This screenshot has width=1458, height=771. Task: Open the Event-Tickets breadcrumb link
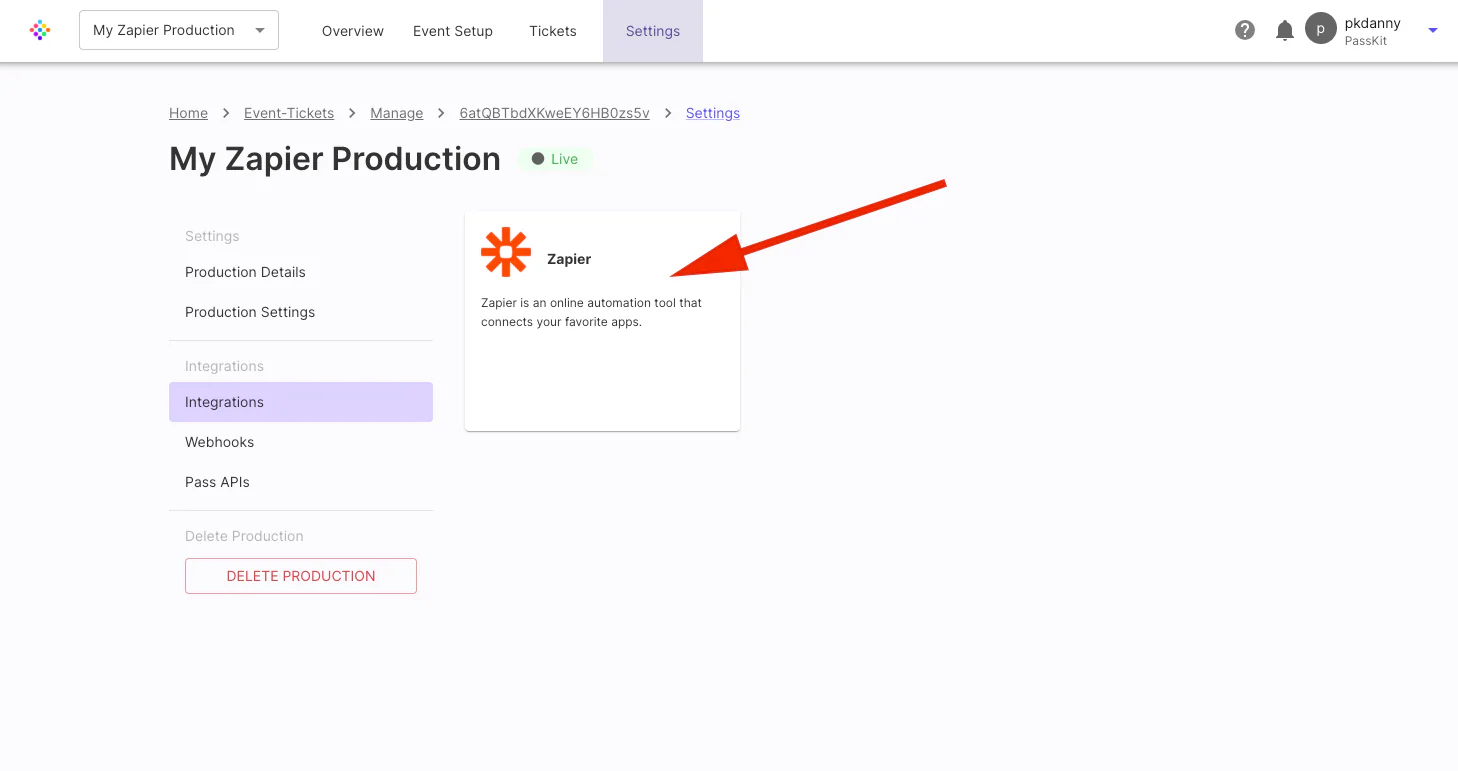click(289, 113)
